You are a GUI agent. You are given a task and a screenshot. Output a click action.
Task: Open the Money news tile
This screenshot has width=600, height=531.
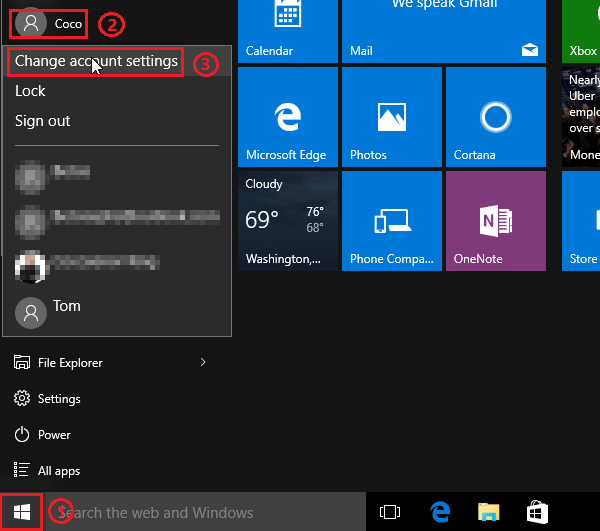tap(581, 117)
